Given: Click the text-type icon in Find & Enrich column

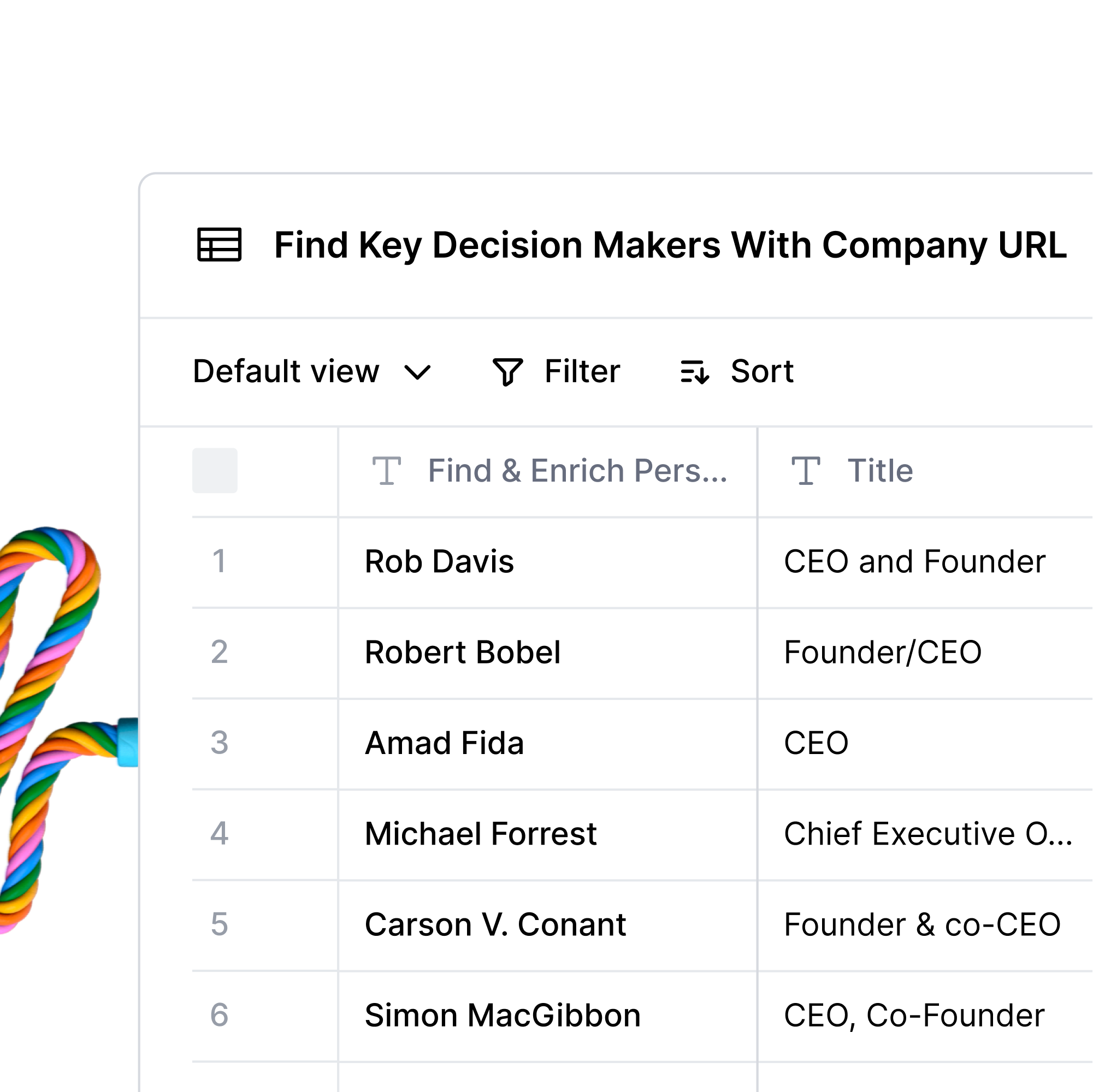Looking at the screenshot, I should click(x=387, y=471).
